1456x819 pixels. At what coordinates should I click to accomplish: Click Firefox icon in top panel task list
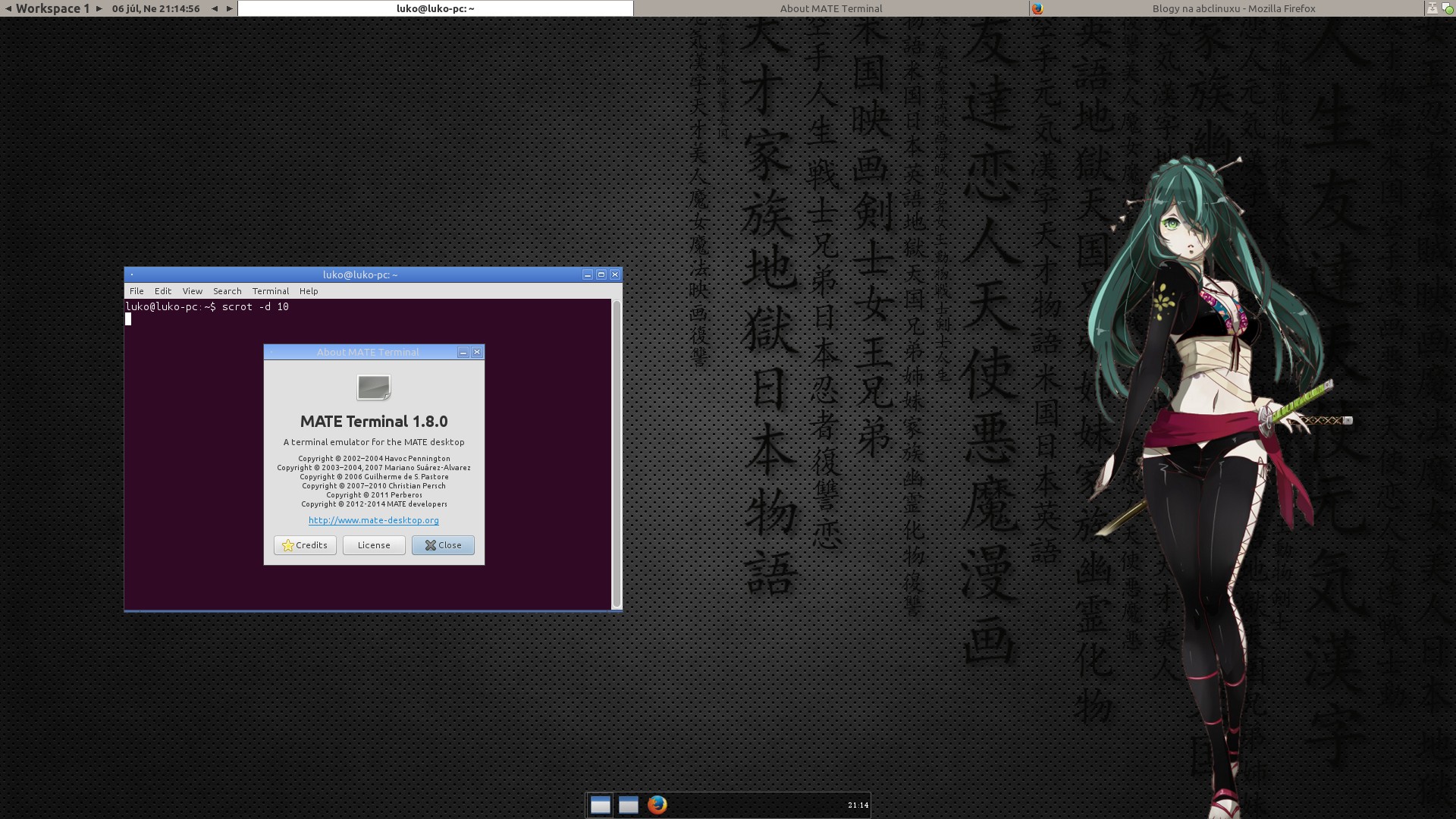[1037, 8]
